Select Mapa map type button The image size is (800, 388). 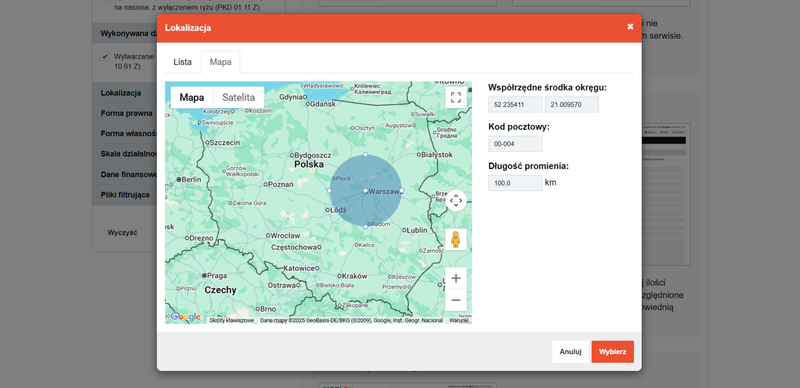coord(192,98)
